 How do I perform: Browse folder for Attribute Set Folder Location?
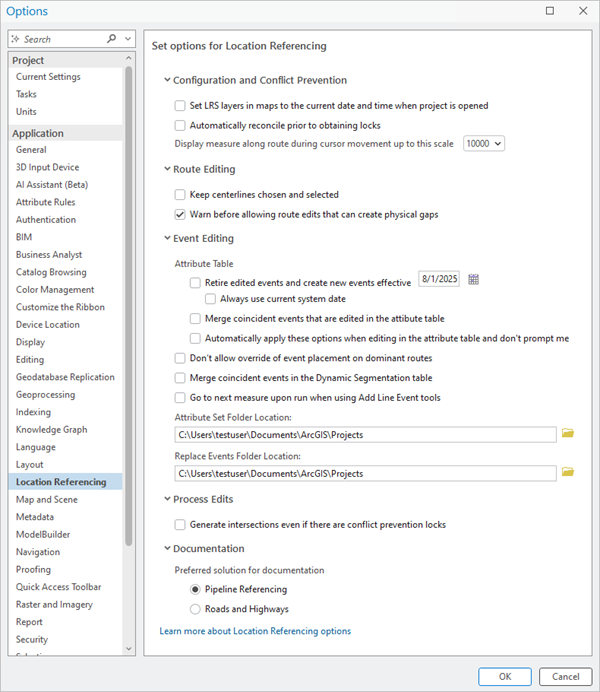(568, 433)
